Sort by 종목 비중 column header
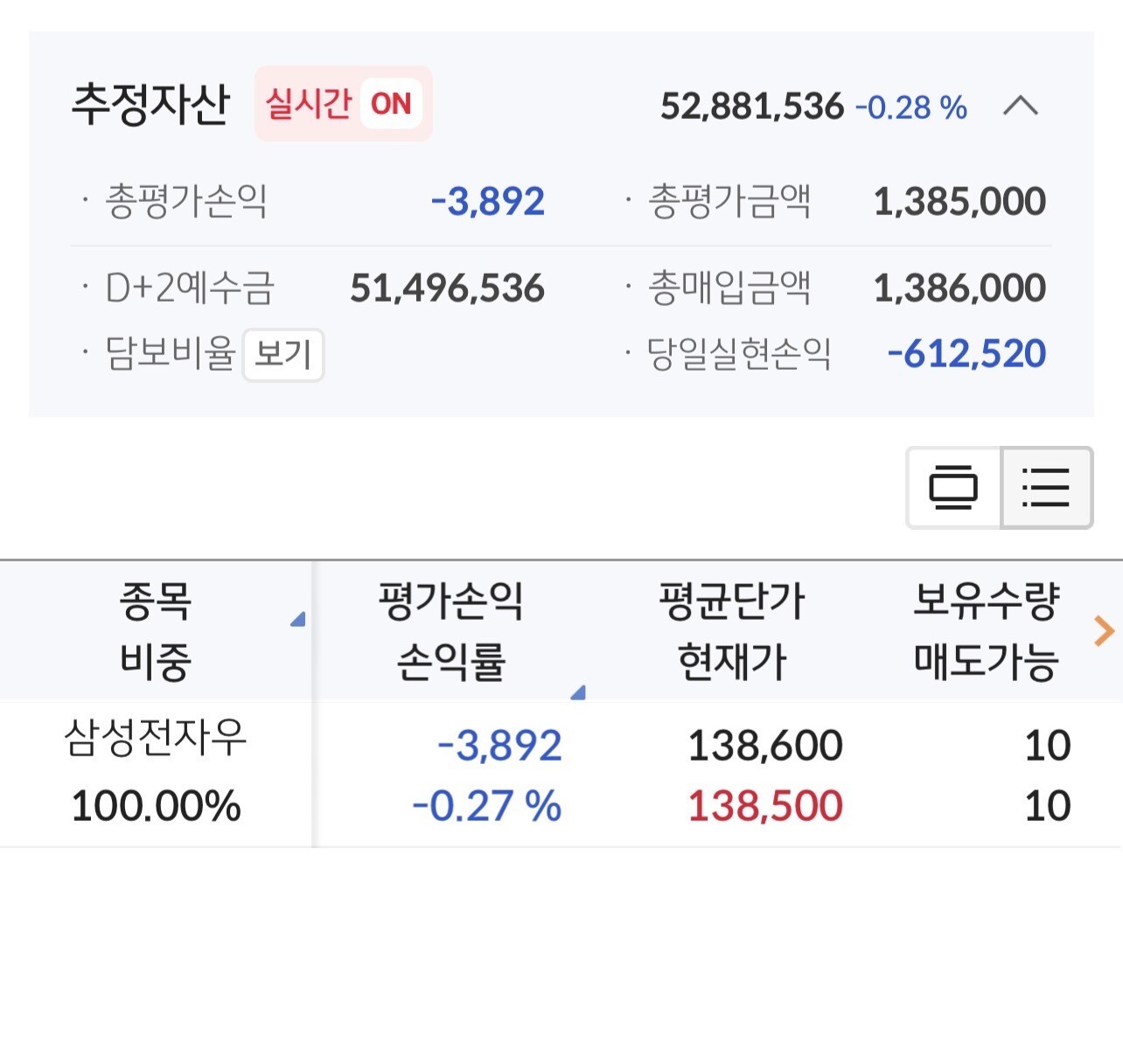This screenshot has height=1064, width=1123. pos(156,630)
